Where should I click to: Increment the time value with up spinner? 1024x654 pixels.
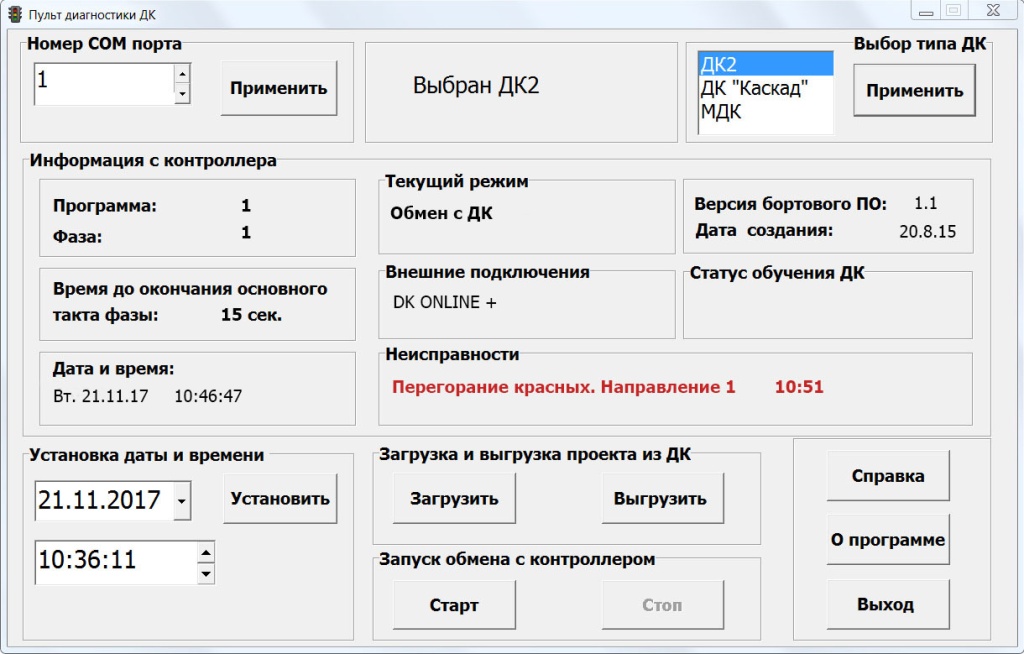pos(206,551)
